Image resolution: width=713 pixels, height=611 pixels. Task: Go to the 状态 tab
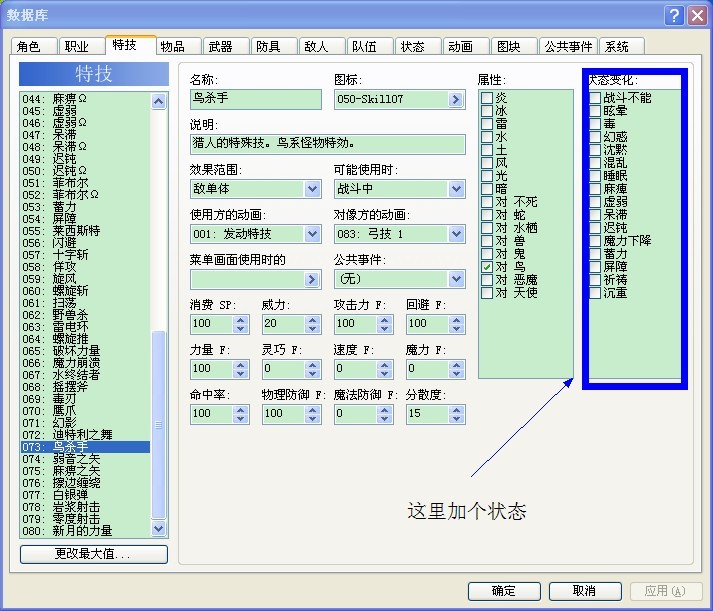click(x=418, y=46)
